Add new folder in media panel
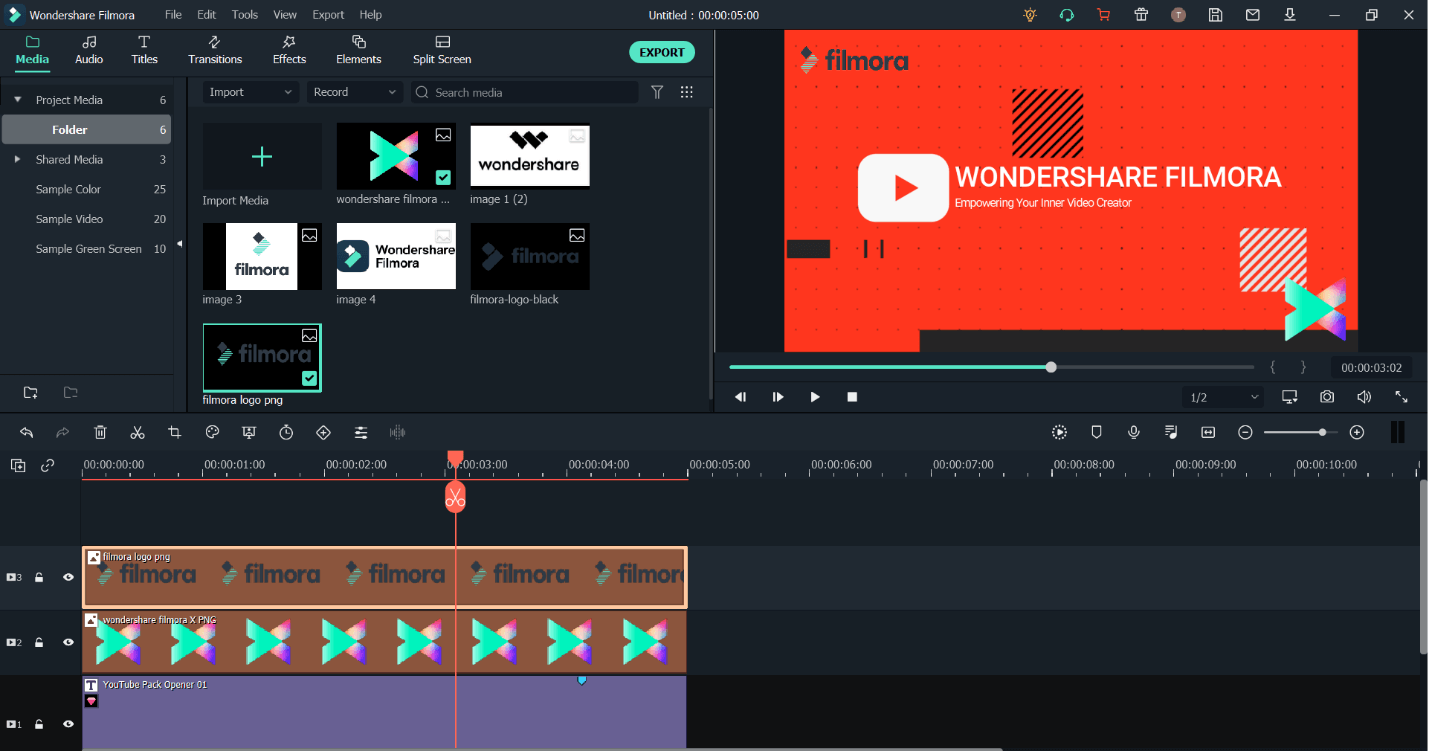 click(31, 392)
